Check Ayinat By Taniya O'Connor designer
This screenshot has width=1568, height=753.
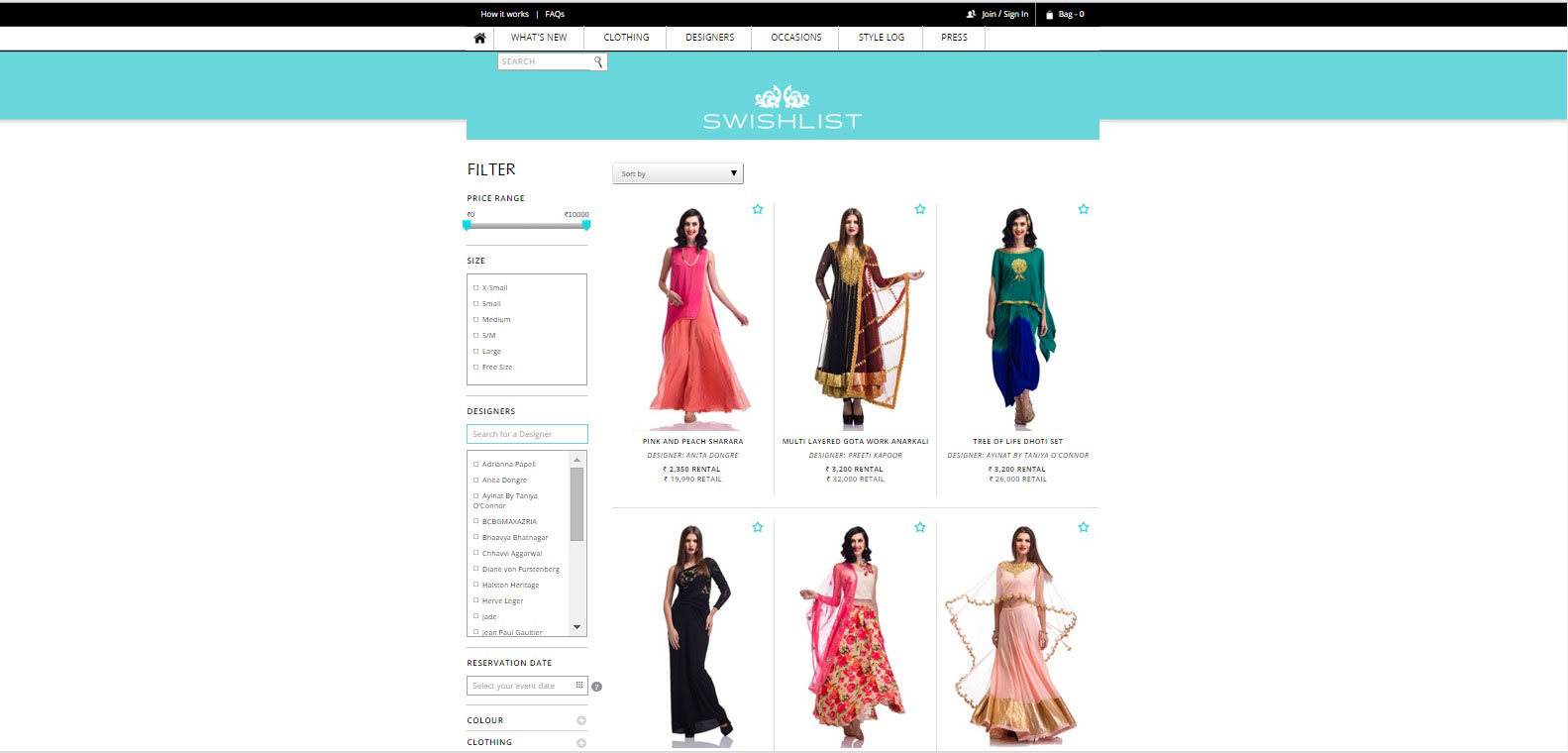475,495
